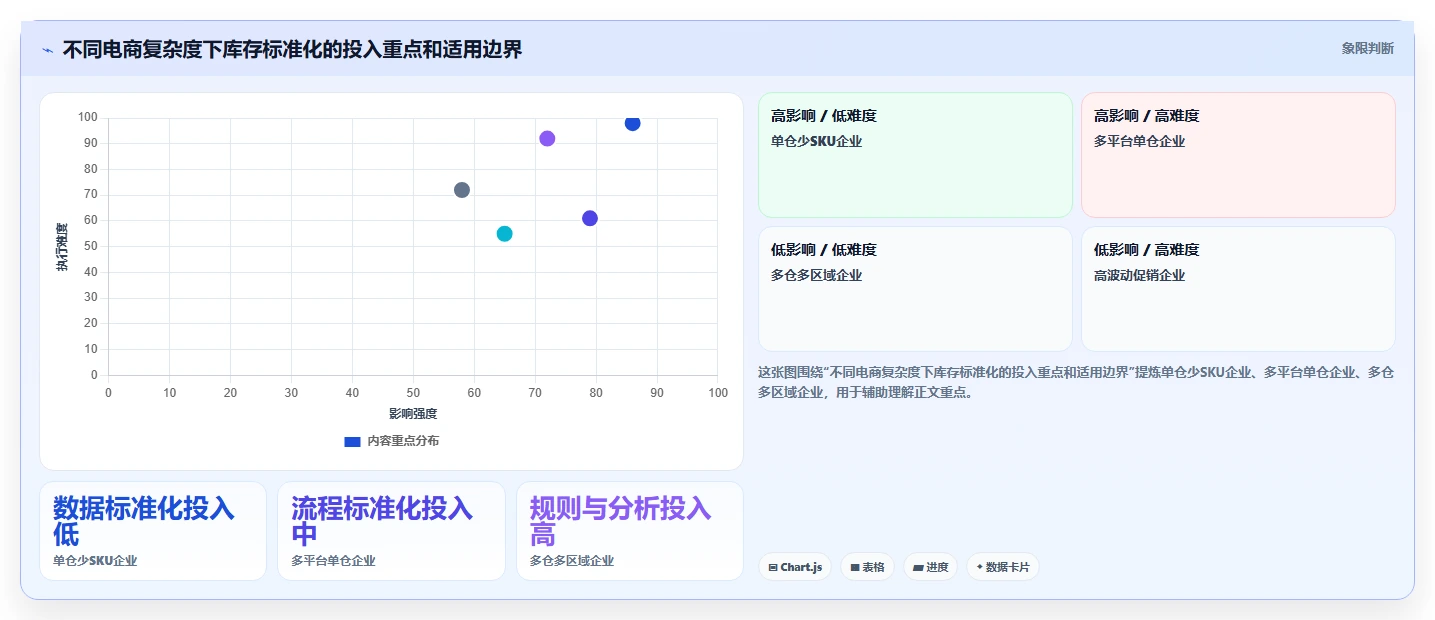Click the Chart.js tag chip
This screenshot has width=1435, height=620.
[x=795, y=567]
